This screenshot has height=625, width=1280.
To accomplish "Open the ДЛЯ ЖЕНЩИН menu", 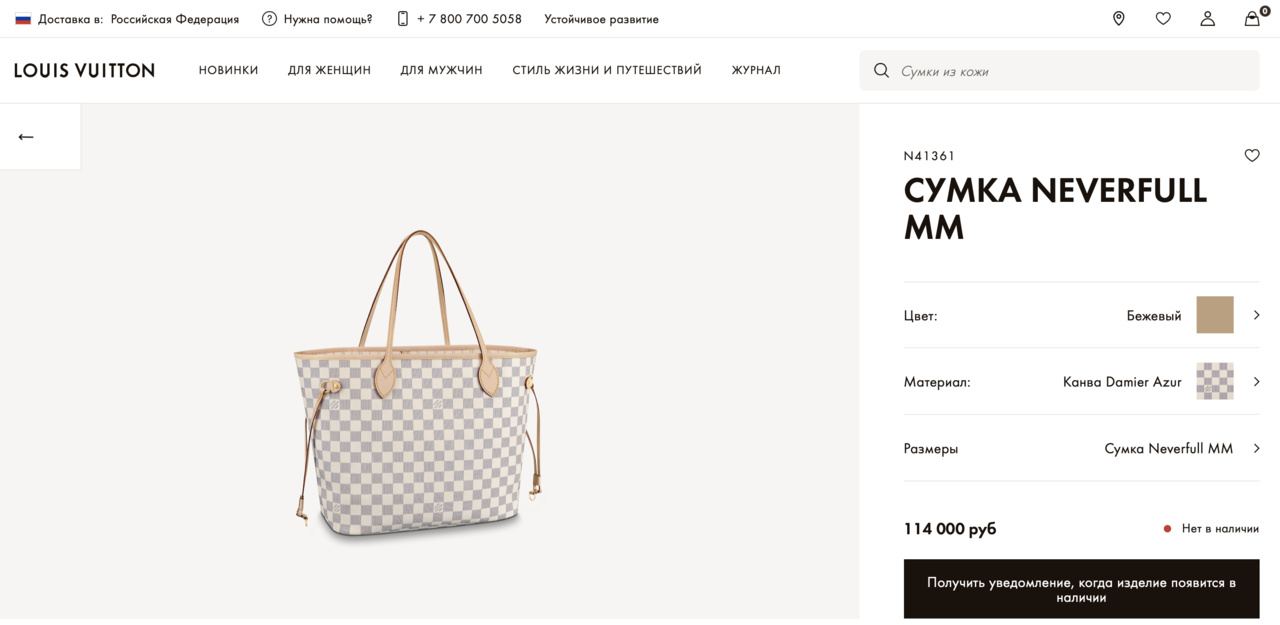I will [x=329, y=70].
